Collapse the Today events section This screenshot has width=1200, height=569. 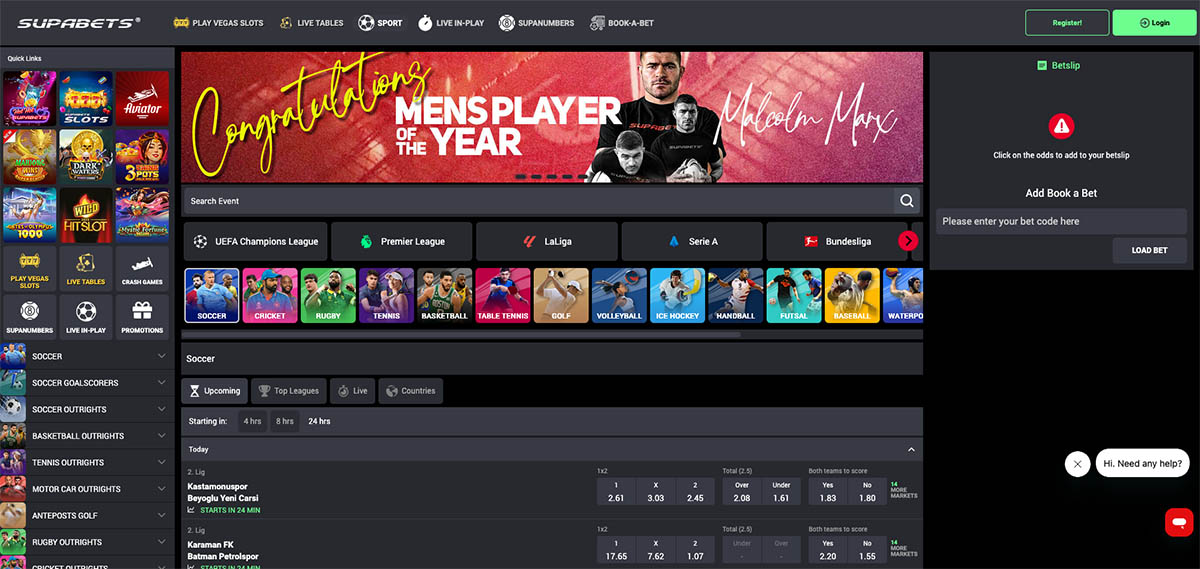tap(911, 450)
